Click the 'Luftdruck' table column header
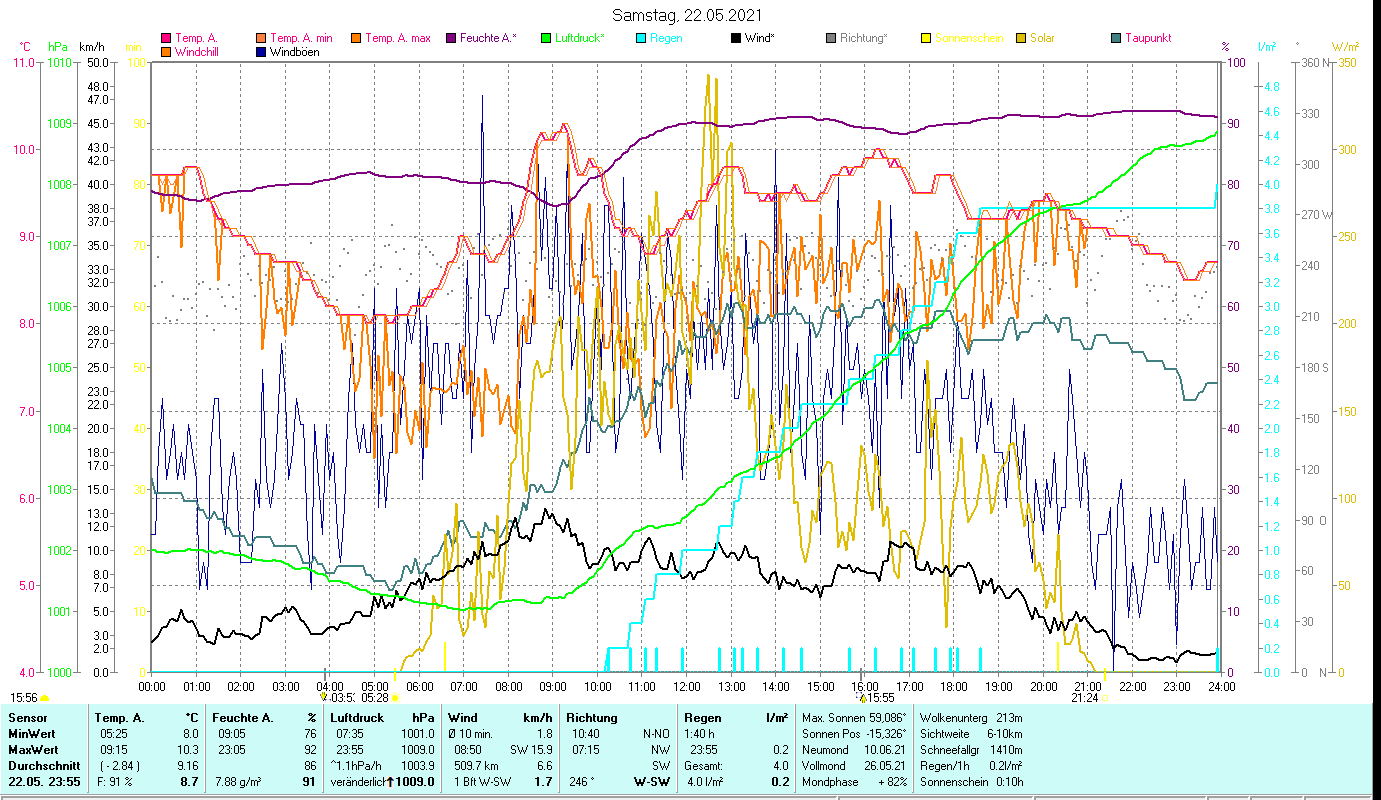The image size is (1381, 800). tap(359, 718)
